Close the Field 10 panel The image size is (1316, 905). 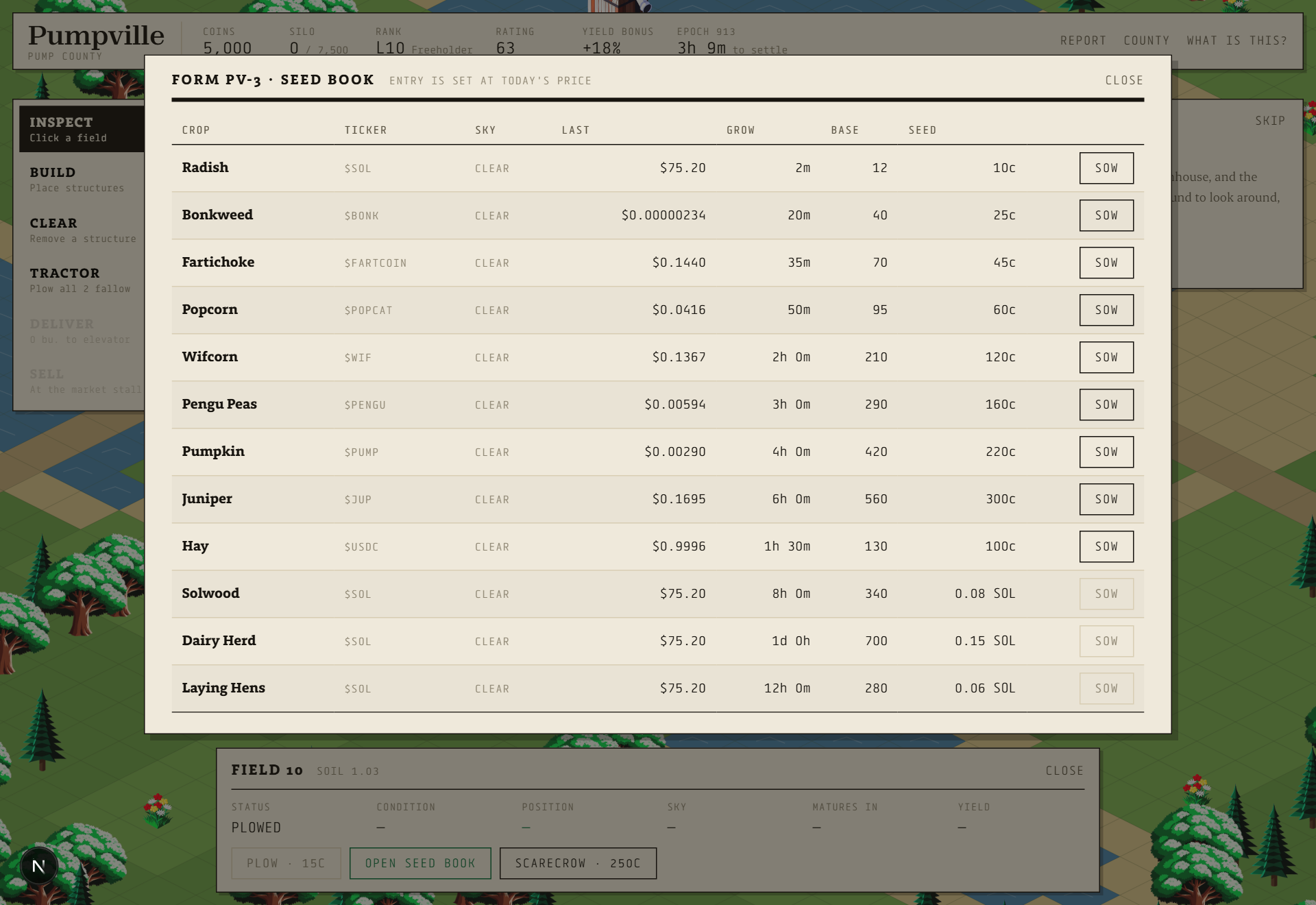[x=1064, y=771]
